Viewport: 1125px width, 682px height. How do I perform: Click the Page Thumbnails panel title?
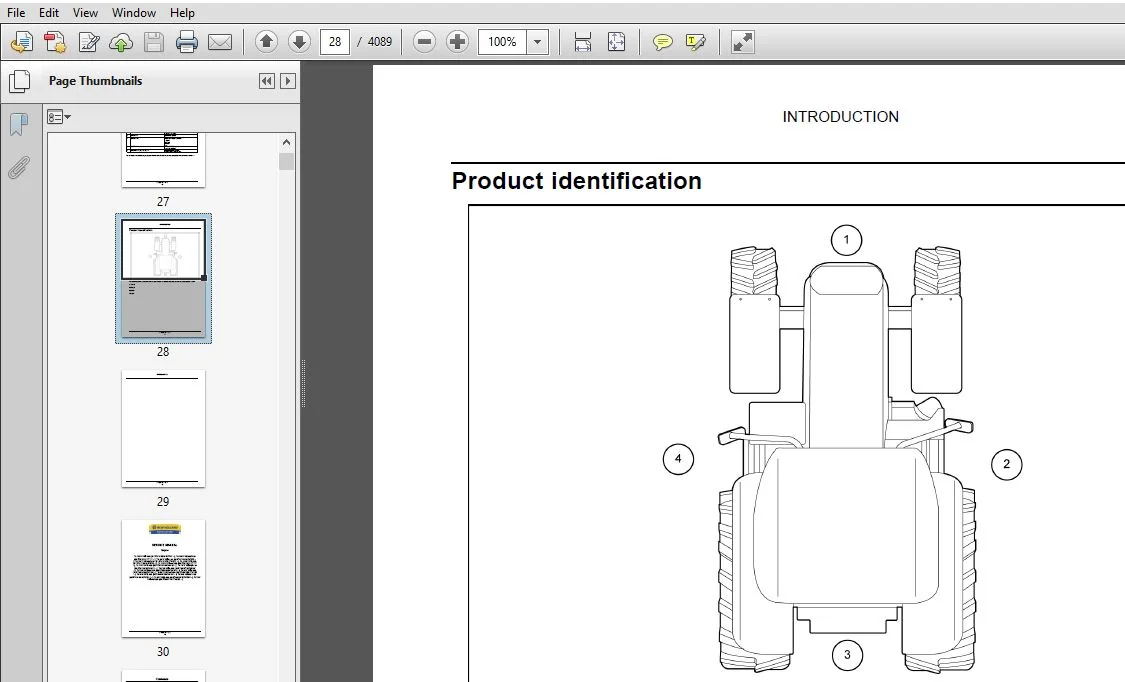(95, 81)
